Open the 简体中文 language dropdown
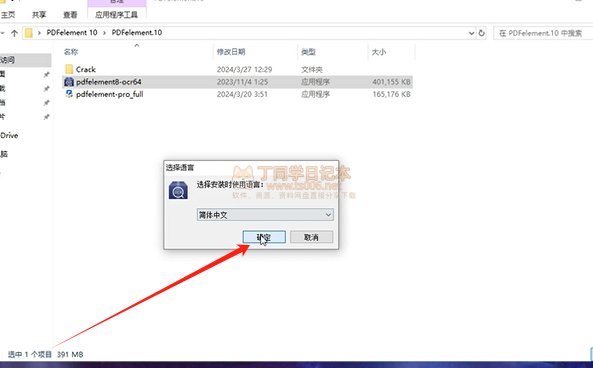593x368 pixels. 265,215
